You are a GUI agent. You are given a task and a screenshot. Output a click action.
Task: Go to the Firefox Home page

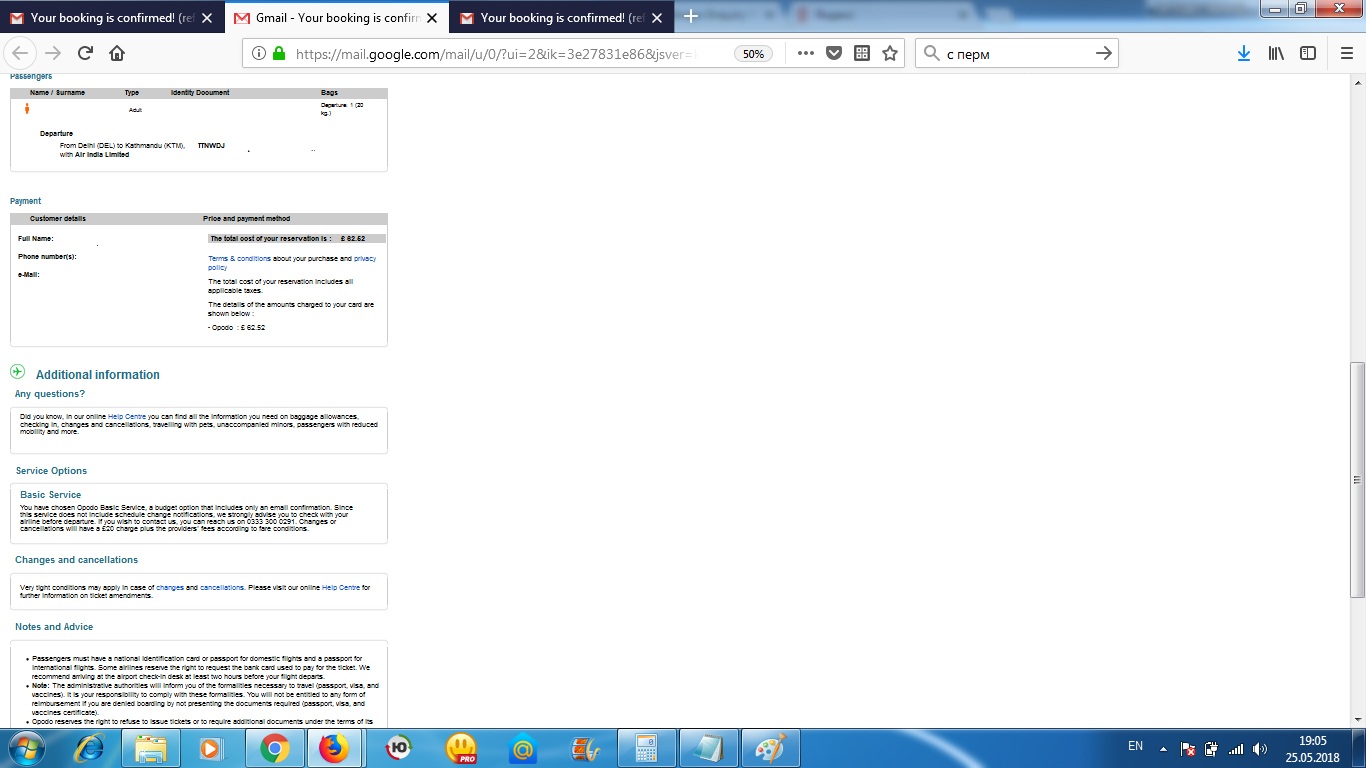click(117, 54)
